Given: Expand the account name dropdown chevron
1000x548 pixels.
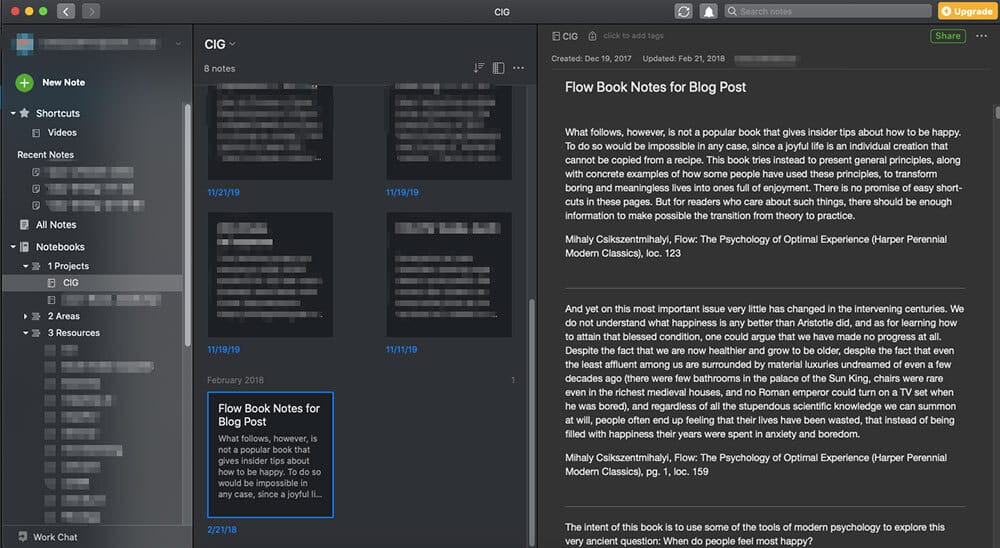Looking at the screenshot, I should click(178, 43).
